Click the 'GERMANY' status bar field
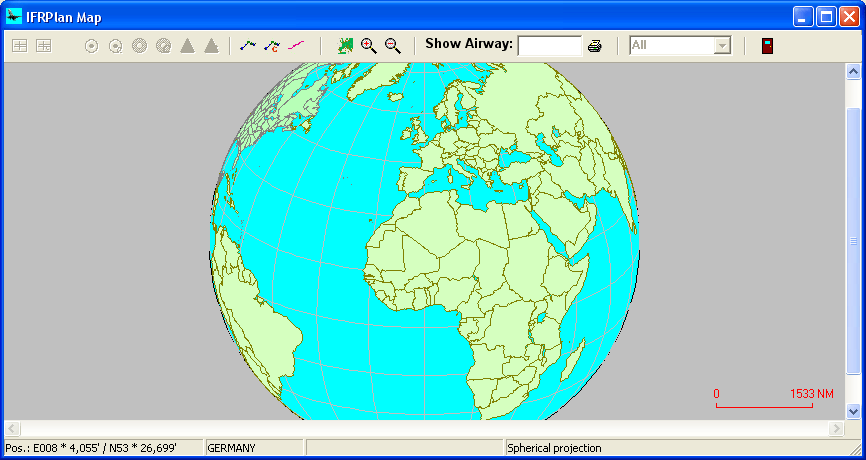This screenshot has height=460, width=866. (254, 448)
